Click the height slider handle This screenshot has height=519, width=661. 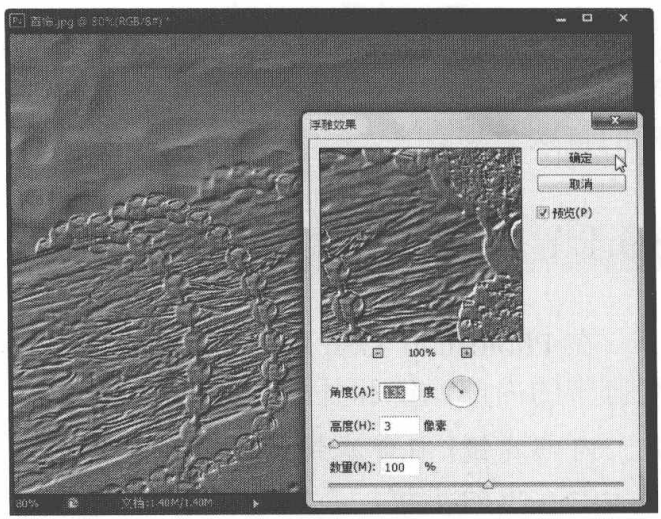(x=334, y=444)
